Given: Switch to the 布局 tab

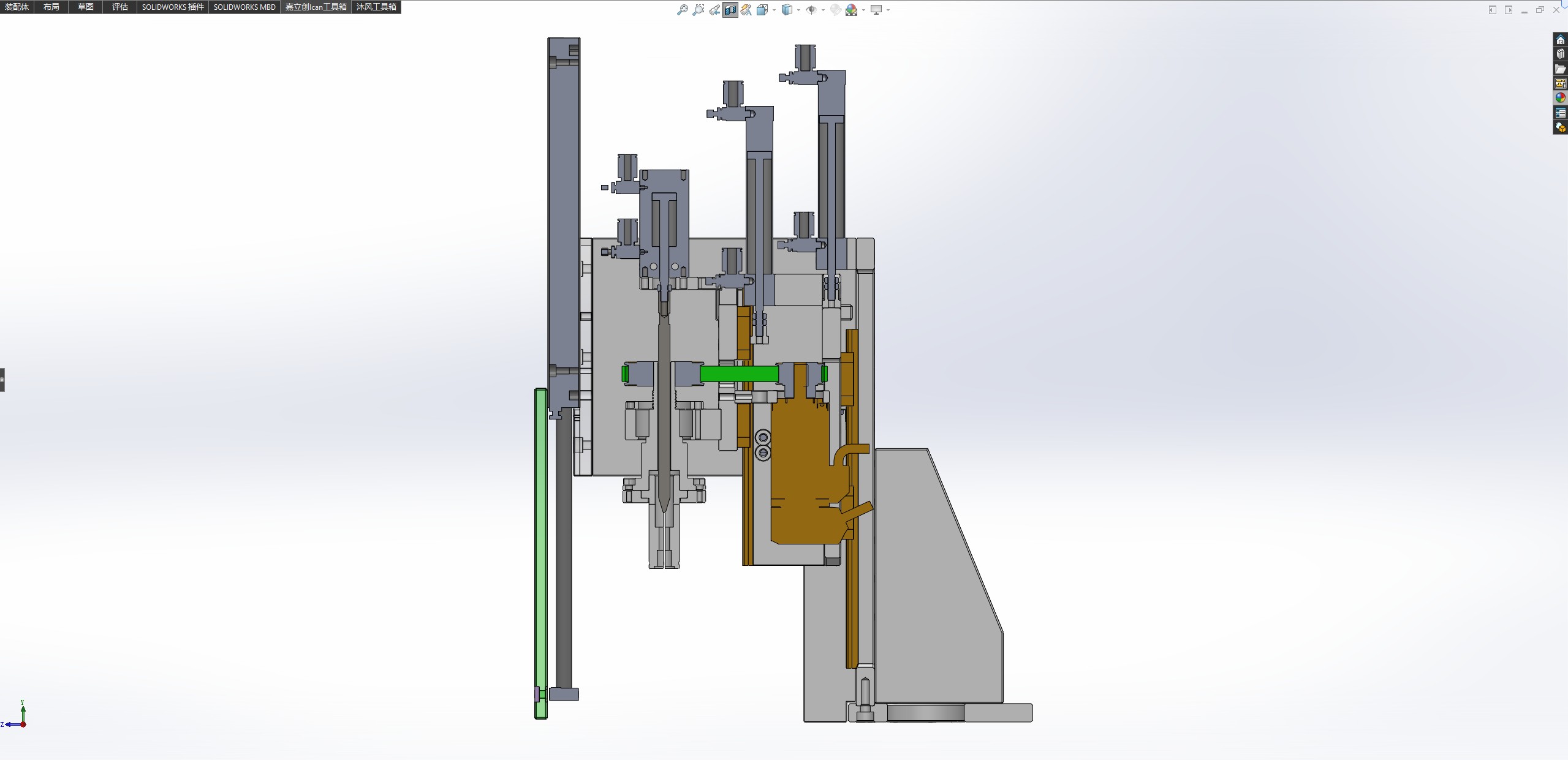Looking at the screenshot, I should click(51, 7).
